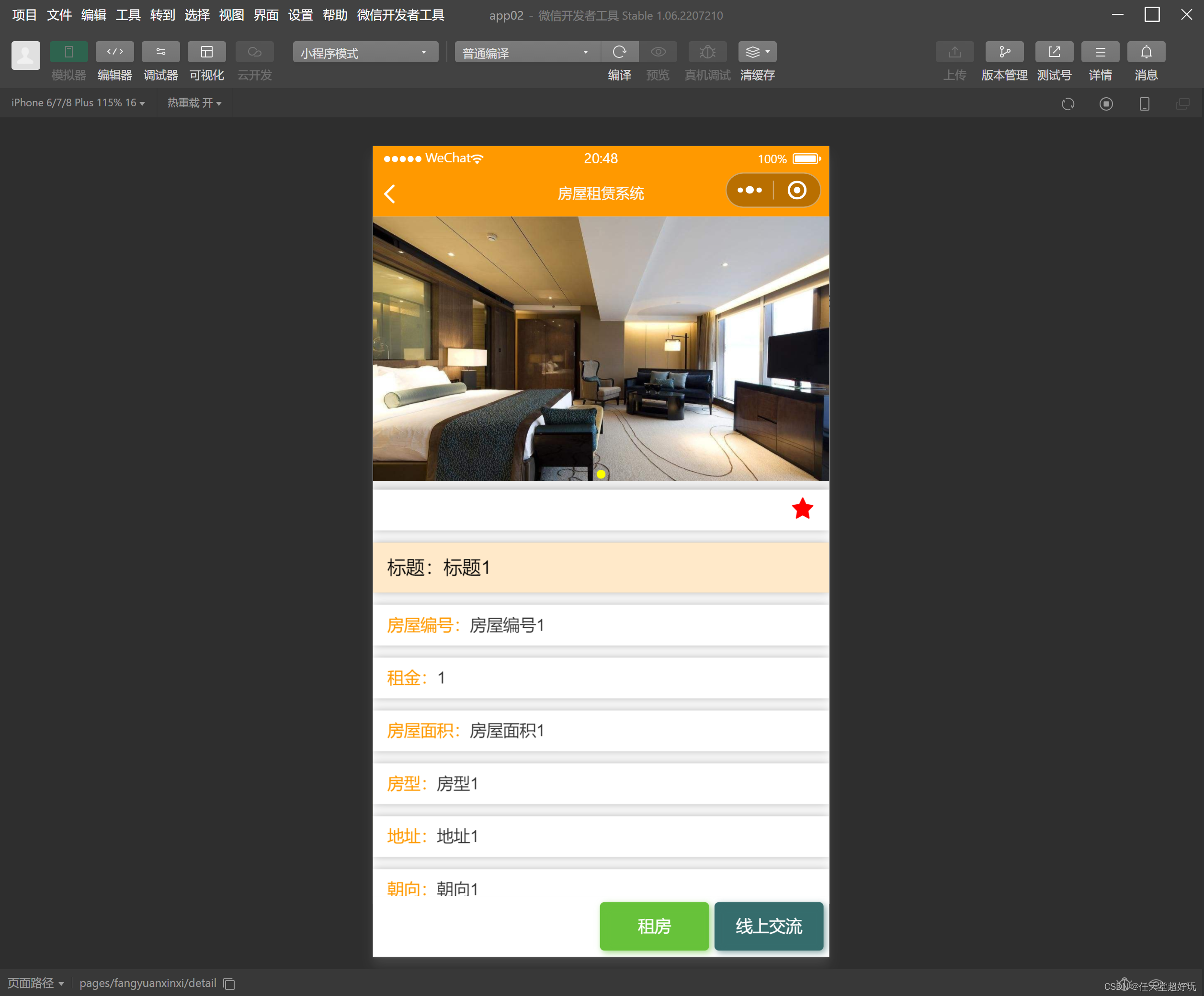This screenshot has height=996, width=1204.
Task: Click the pages/fangyuanxinxi/detail path text
Action: (148, 983)
